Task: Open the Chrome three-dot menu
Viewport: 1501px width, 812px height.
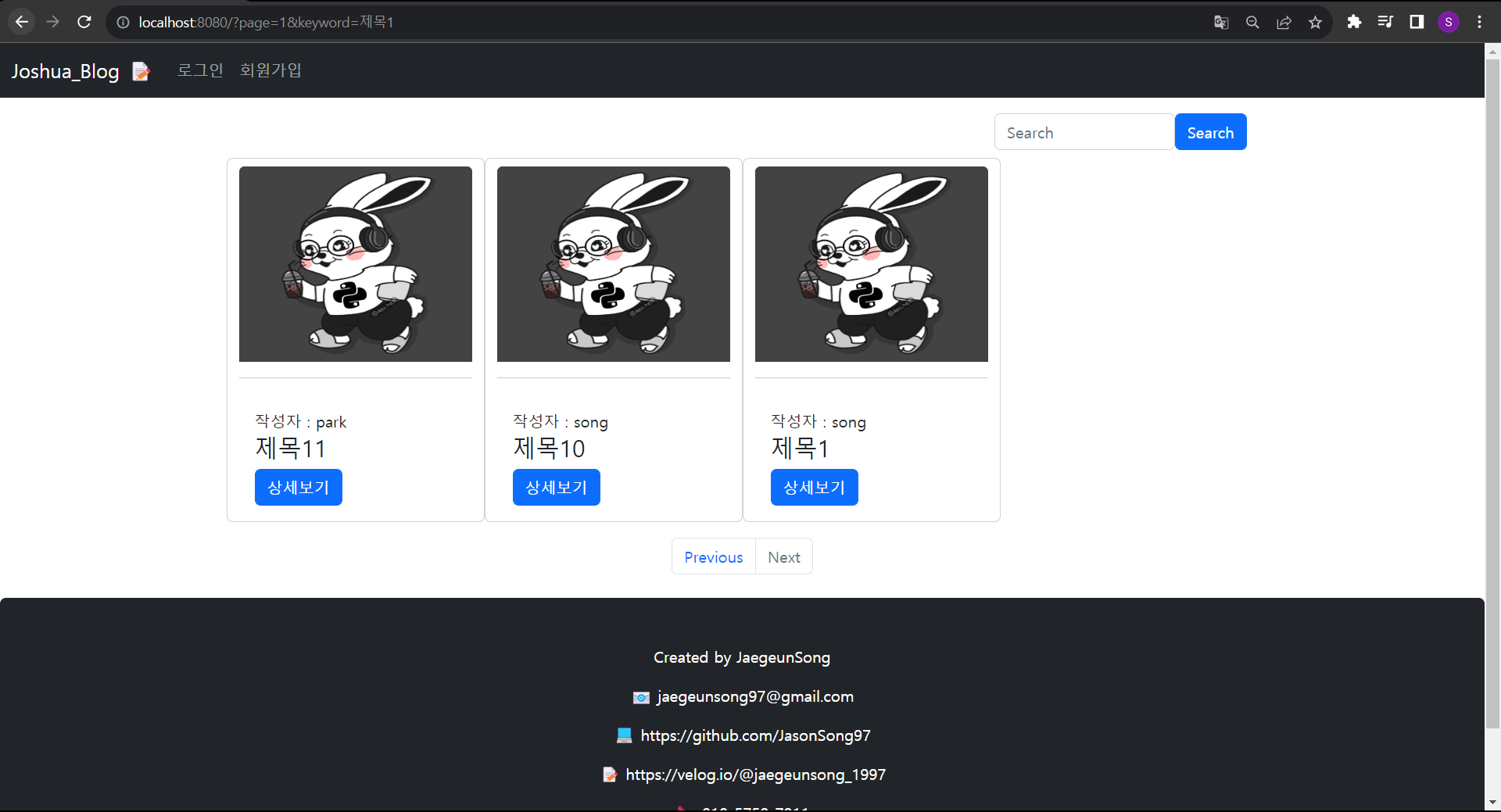Action: (x=1479, y=22)
